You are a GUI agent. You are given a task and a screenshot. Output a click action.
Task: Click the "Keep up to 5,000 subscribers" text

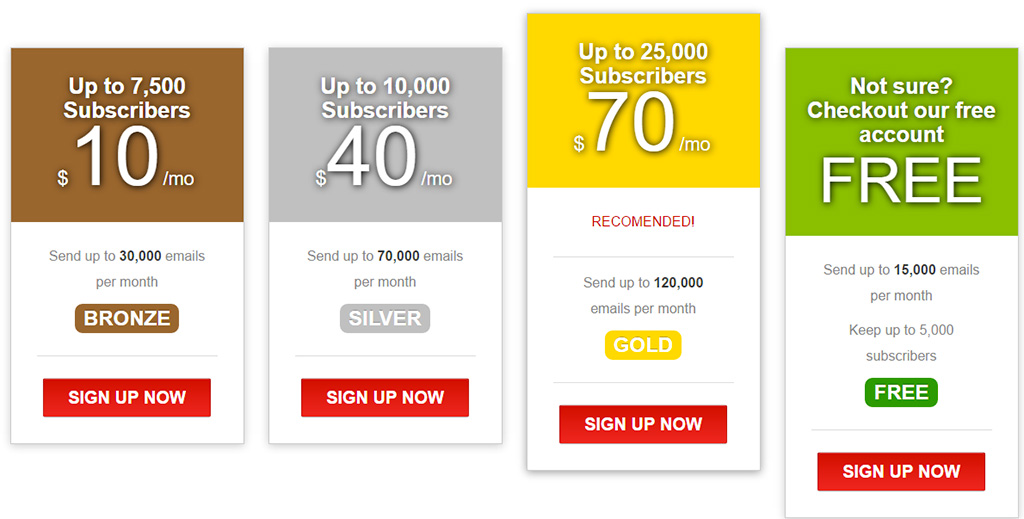pos(901,342)
